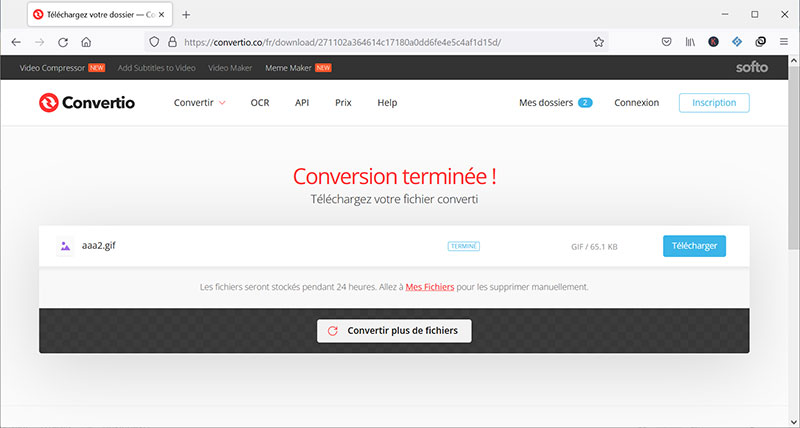Image resolution: width=800 pixels, height=428 pixels.
Task: Open Mes dossiers
Action: [x=546, y=103]
